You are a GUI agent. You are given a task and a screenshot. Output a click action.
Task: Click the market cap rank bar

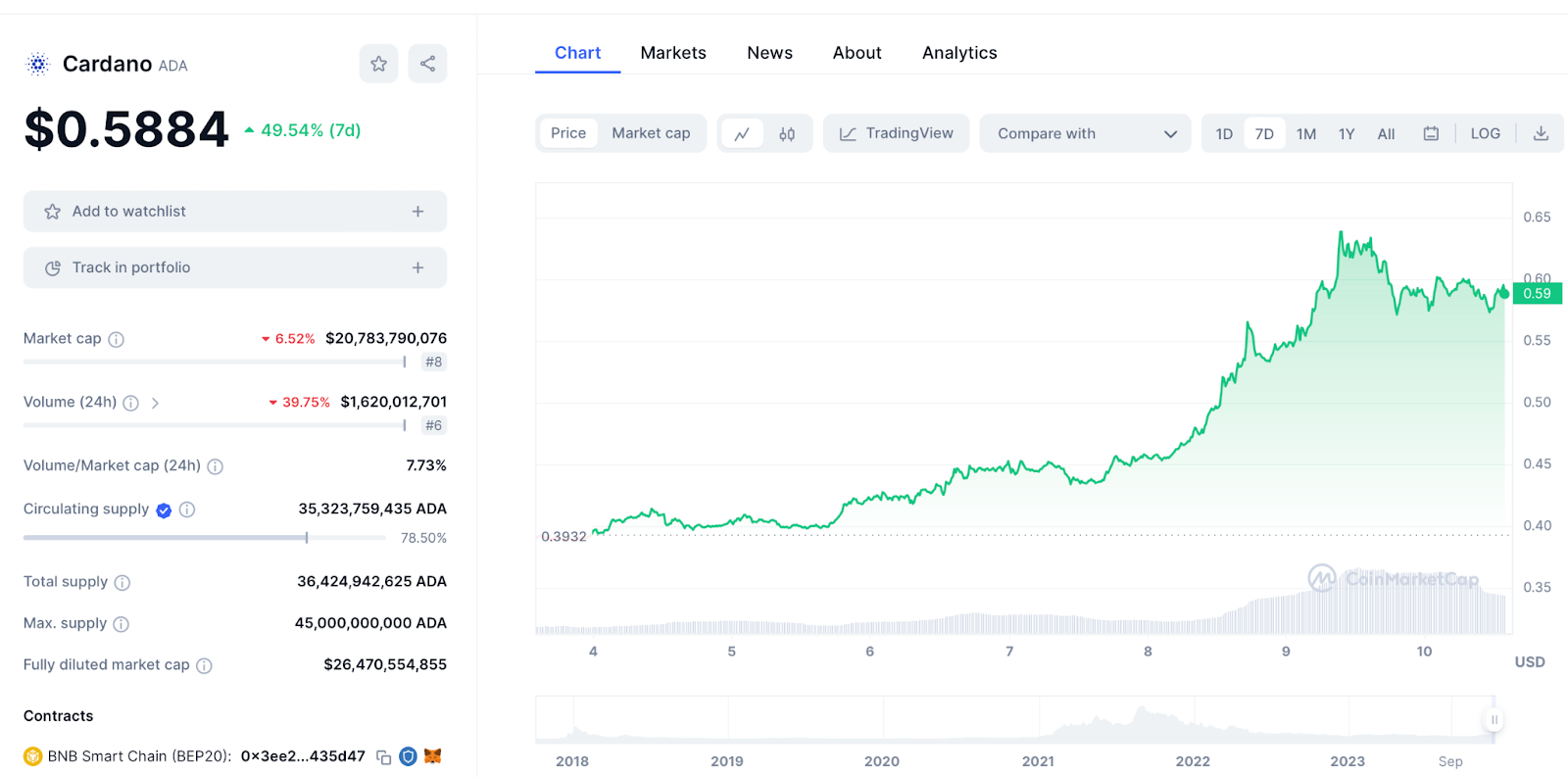pos(215,362)
